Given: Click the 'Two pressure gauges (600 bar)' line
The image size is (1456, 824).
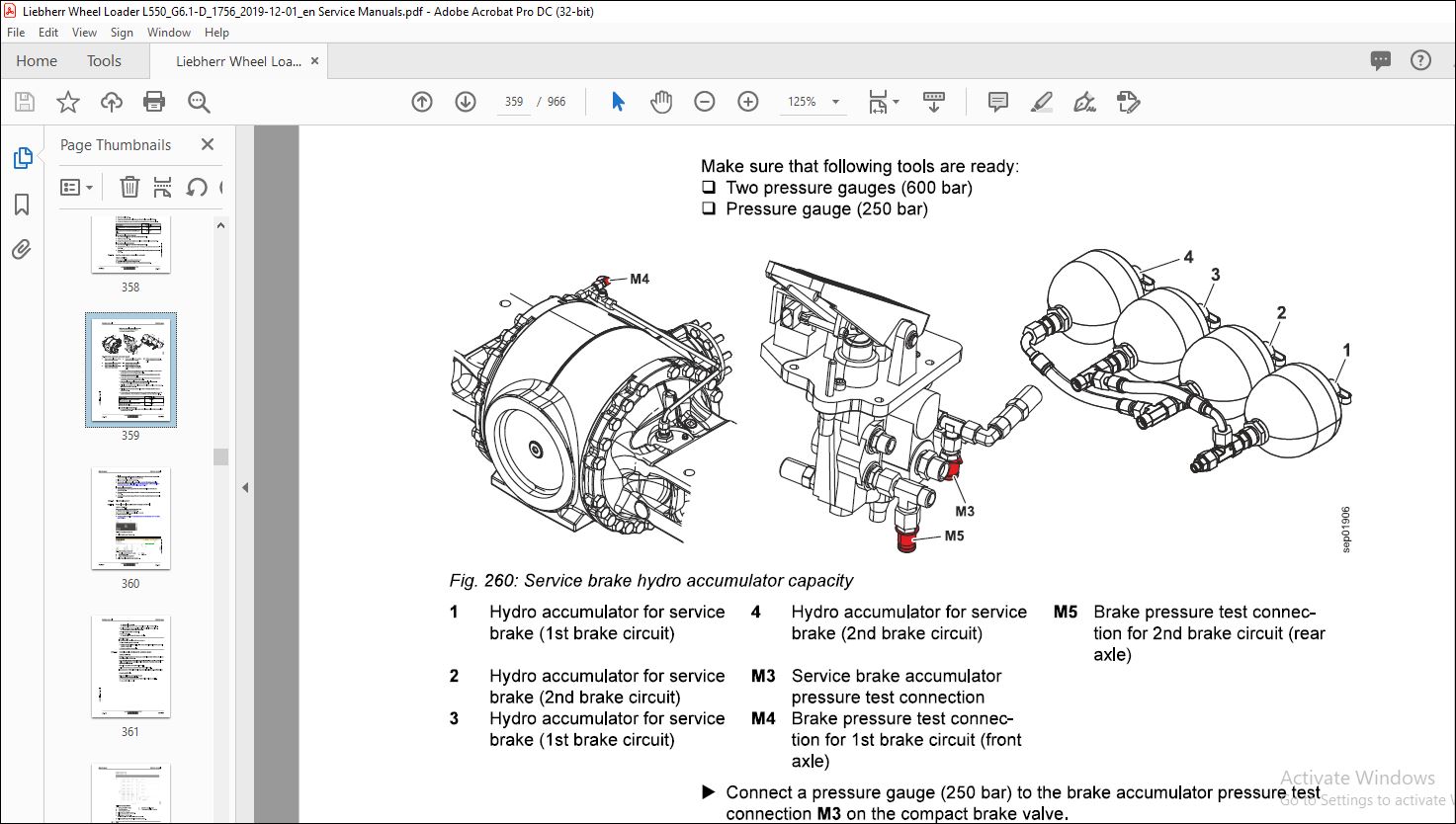Looking at the screenshot, I should [x=848, y=188].
